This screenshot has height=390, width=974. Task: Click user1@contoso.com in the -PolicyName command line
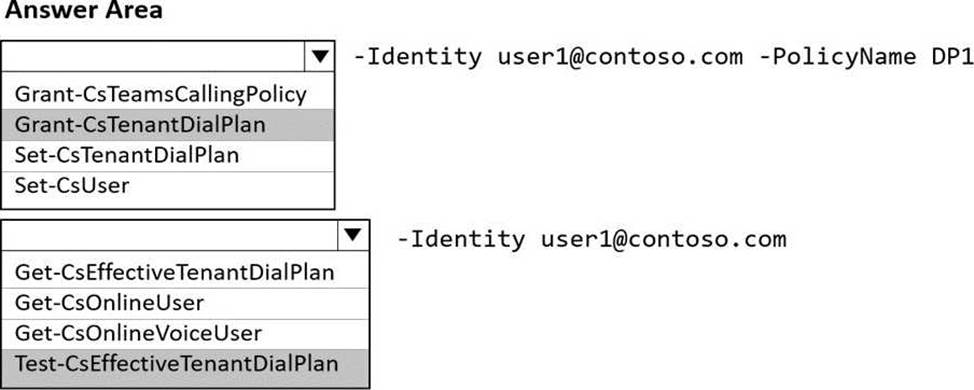(620, 57)
